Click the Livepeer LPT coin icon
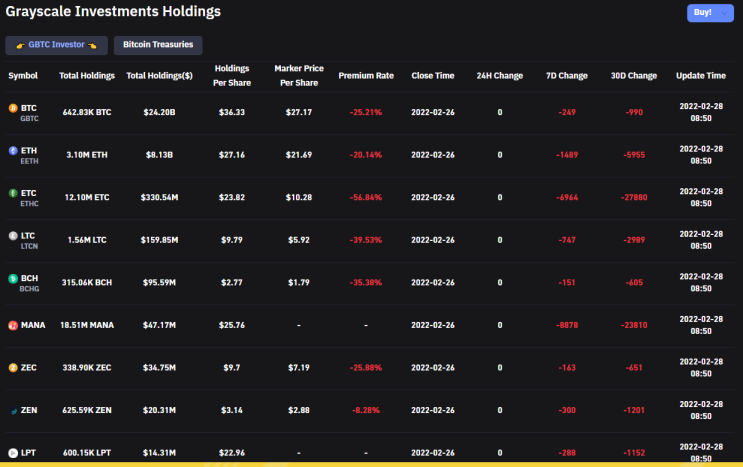The width and height of the screenshot is (743, 467). pos(12,453)
